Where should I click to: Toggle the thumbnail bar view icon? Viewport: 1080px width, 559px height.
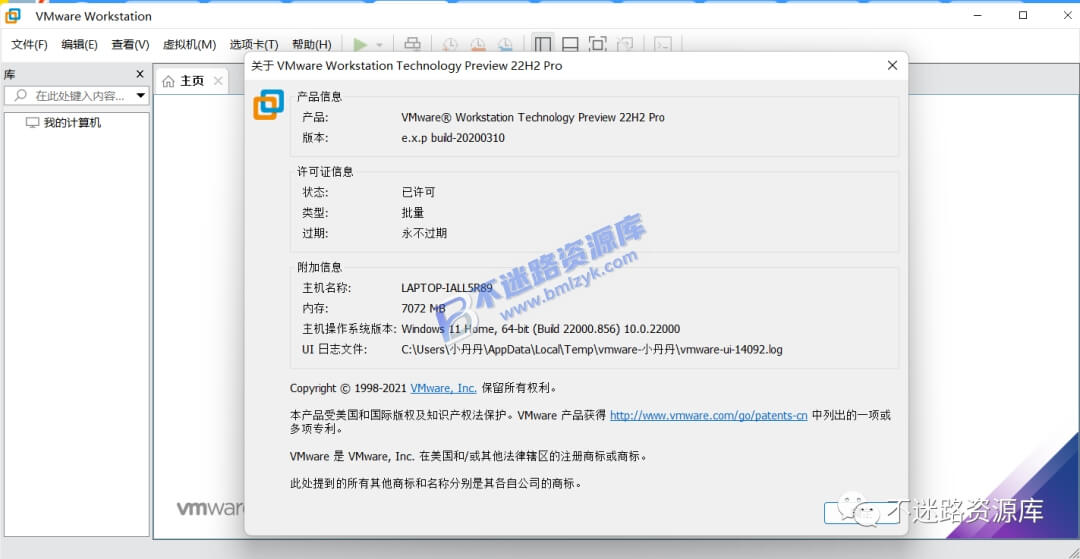pos(570,45)
